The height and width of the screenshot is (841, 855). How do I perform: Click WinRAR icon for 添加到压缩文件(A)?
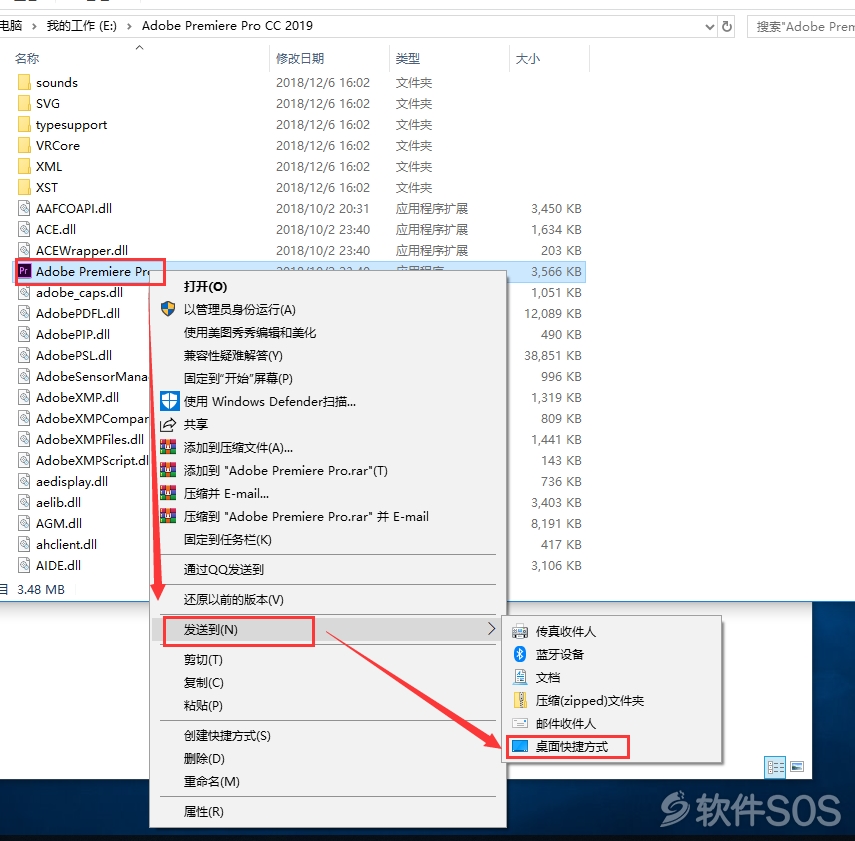pyautogui.click(x=168, y=447)
